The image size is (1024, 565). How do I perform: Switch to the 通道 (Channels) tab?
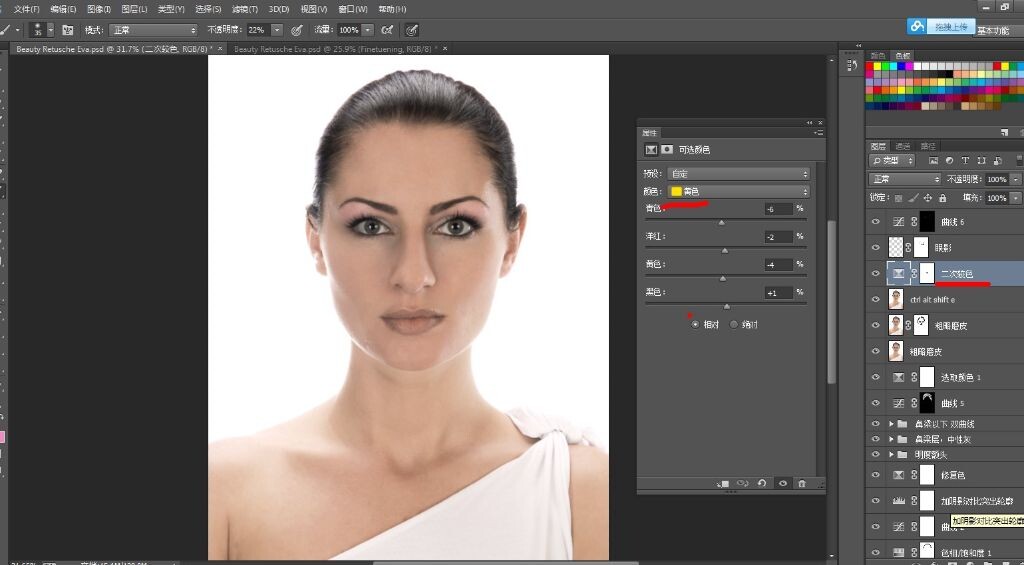(903, 146)
